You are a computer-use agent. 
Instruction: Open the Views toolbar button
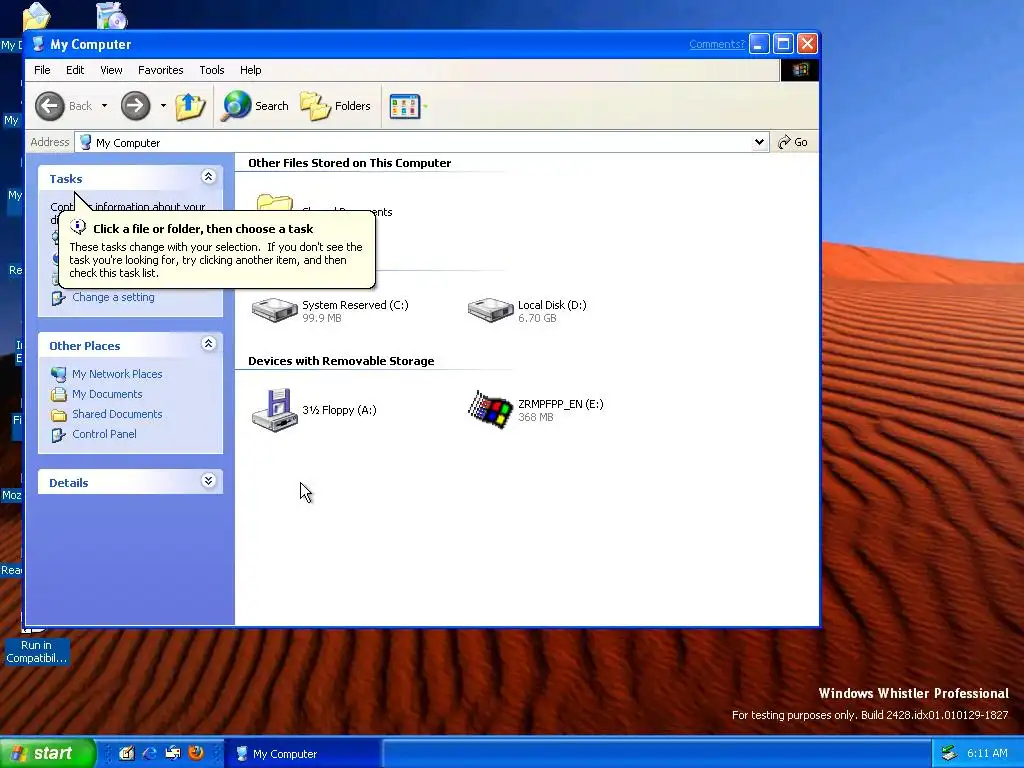(408, 106)
